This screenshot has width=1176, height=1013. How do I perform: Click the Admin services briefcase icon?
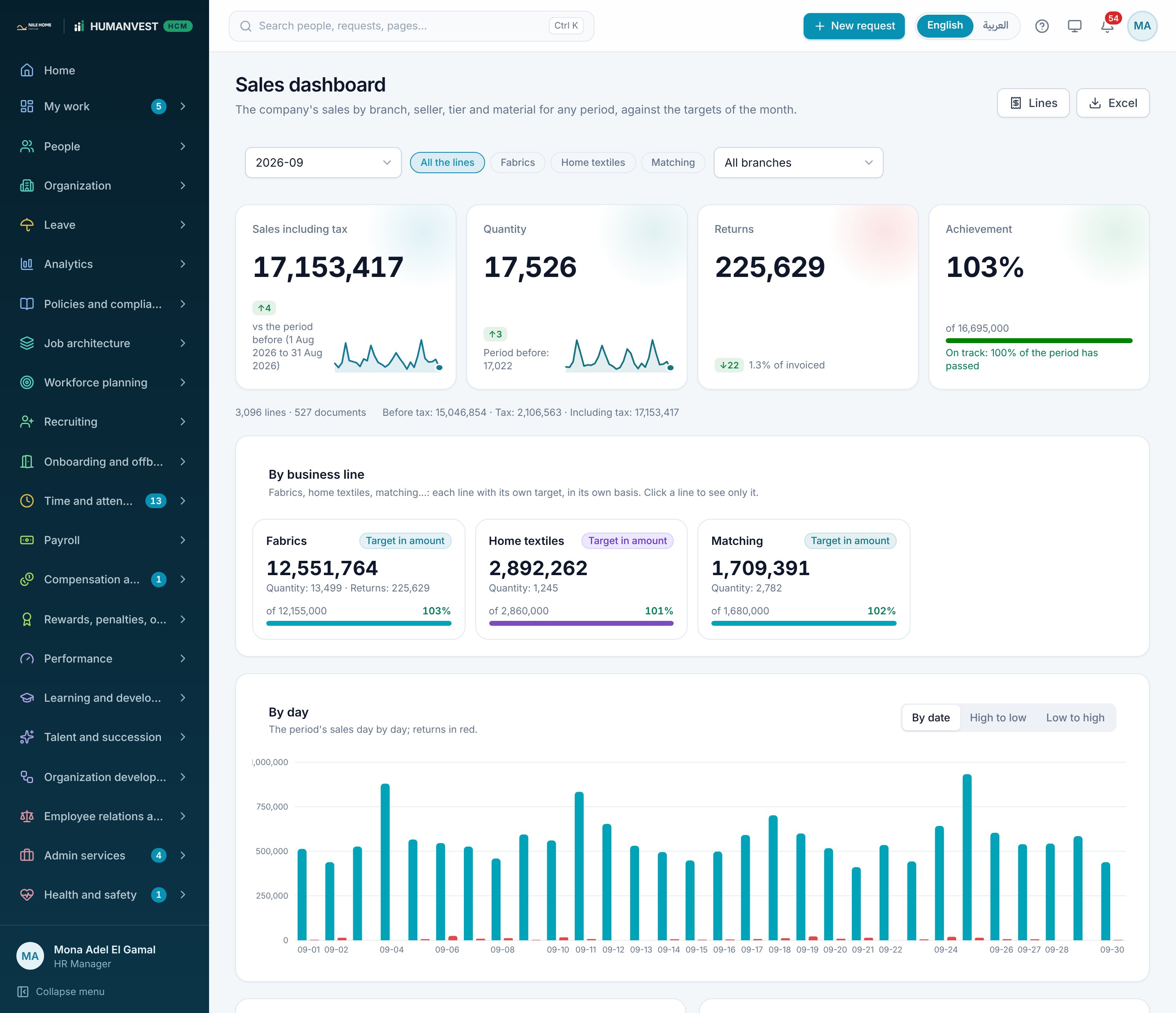27,855
